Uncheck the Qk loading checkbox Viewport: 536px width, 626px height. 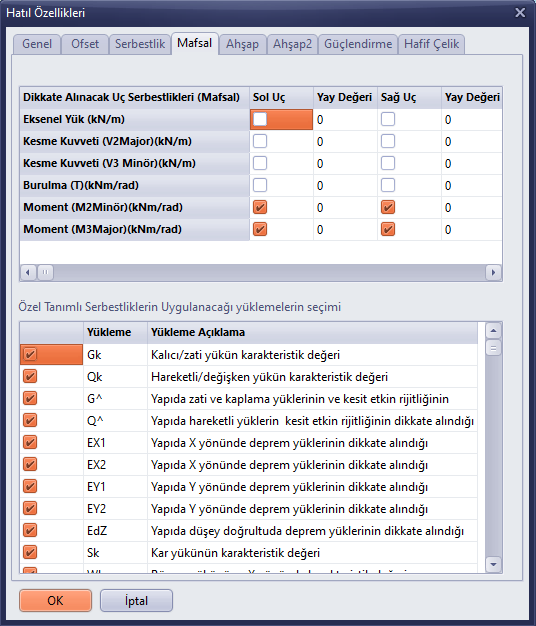(x=30, y=376)
